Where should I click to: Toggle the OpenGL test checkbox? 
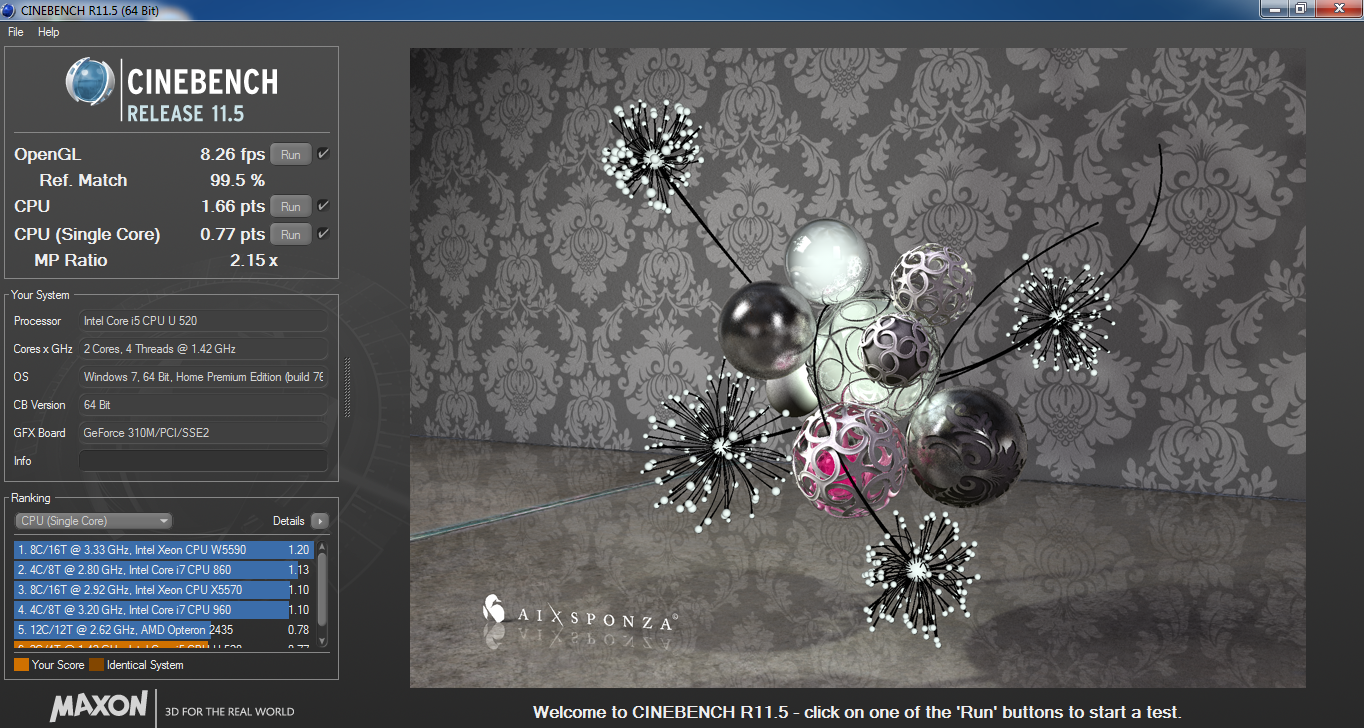click(x=323, y=154)
